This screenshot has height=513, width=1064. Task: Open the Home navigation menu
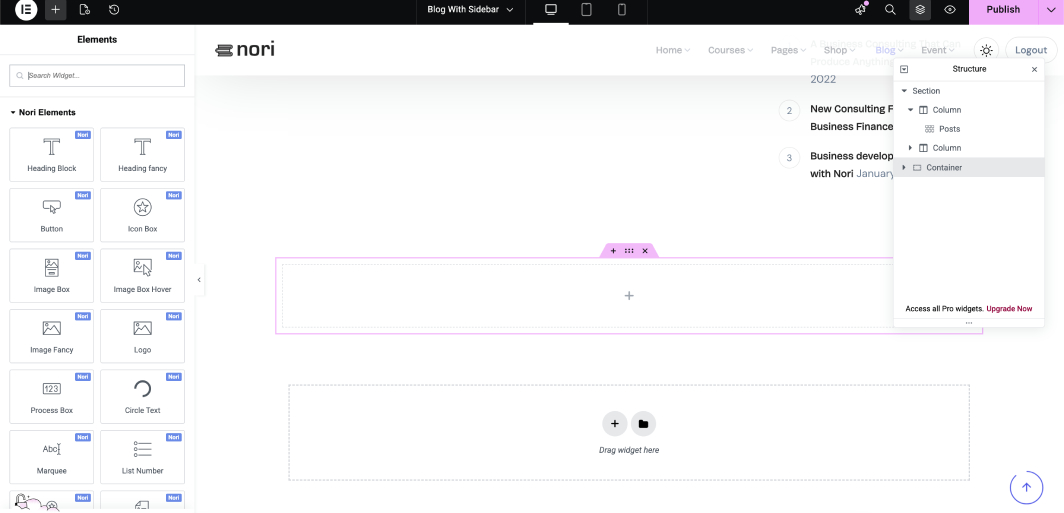click(672, 50)
